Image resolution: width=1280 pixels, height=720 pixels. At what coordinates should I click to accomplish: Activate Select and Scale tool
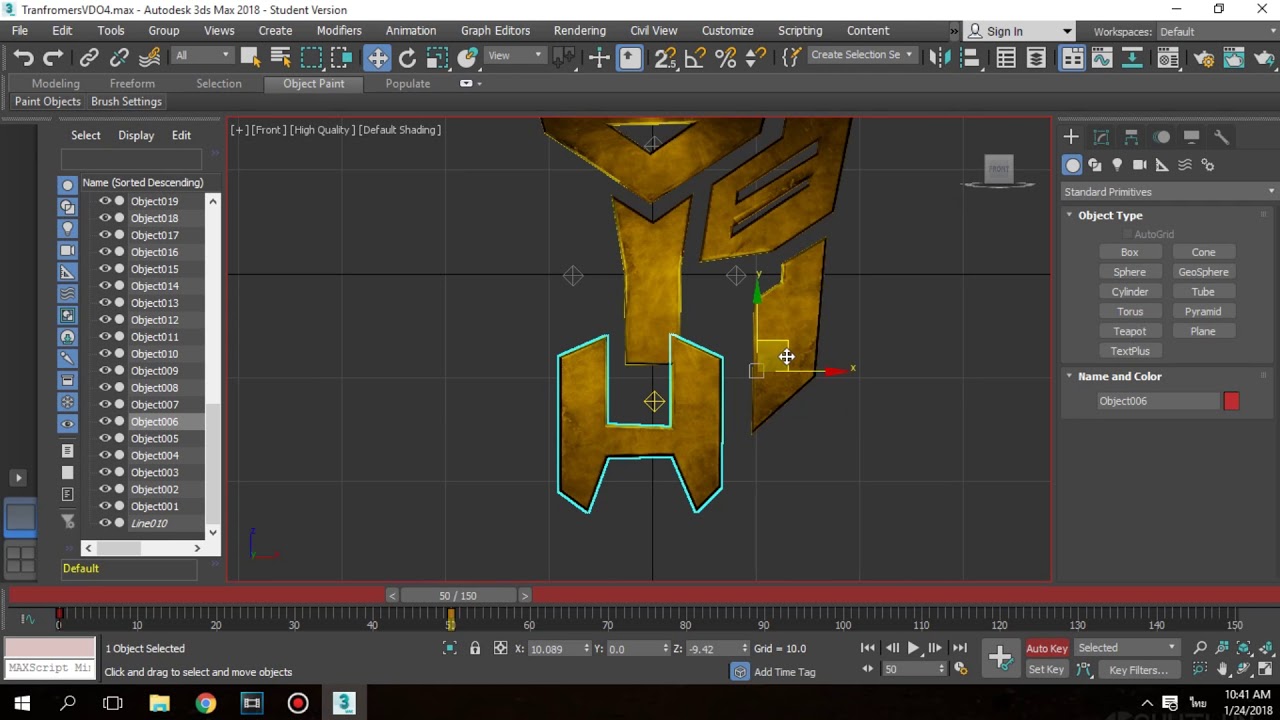pos(437,58)
